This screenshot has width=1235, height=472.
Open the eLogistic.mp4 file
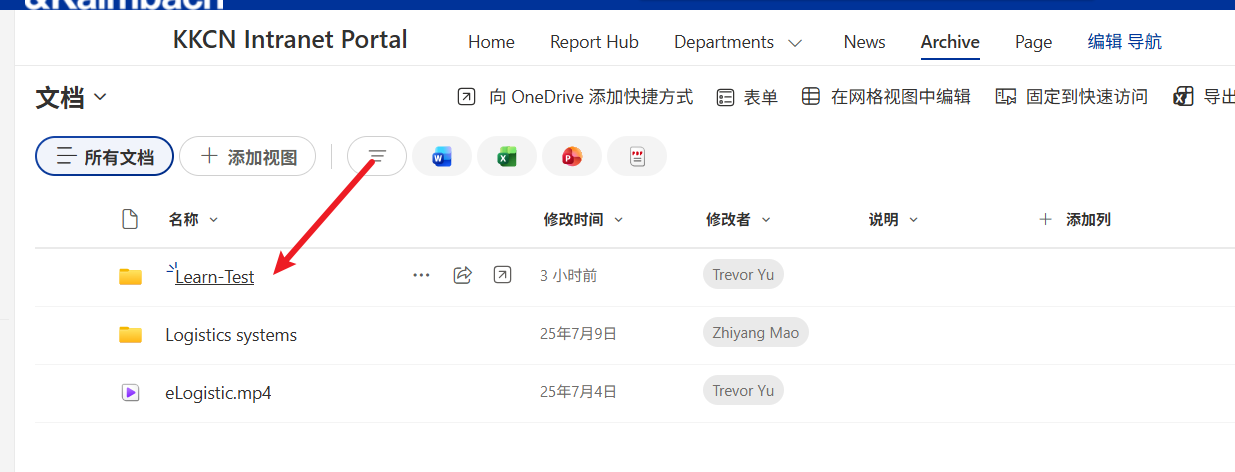pos(218,393)
